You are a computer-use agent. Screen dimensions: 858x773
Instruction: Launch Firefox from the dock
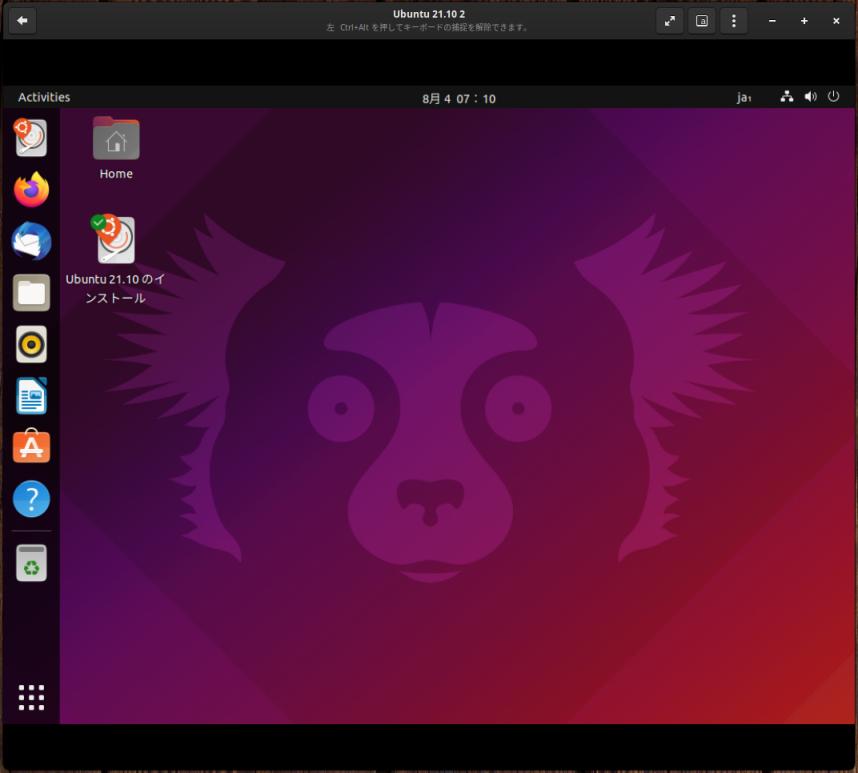click(x=31, y=189)
